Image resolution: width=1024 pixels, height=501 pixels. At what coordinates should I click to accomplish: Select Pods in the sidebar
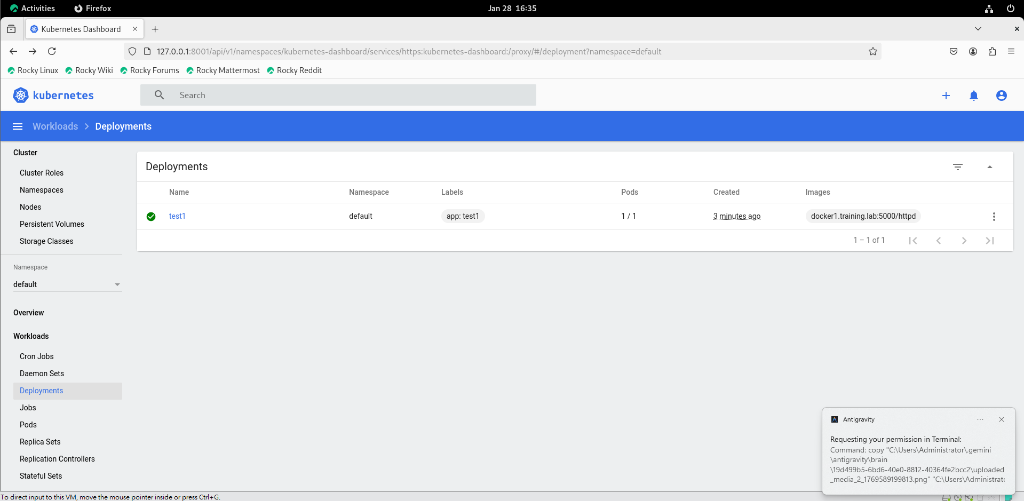click(28, 425)
